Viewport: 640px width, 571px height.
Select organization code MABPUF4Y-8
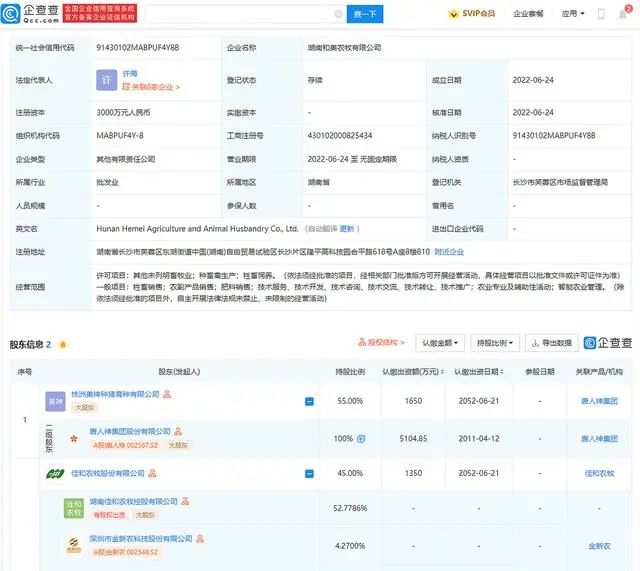point(120,136)
